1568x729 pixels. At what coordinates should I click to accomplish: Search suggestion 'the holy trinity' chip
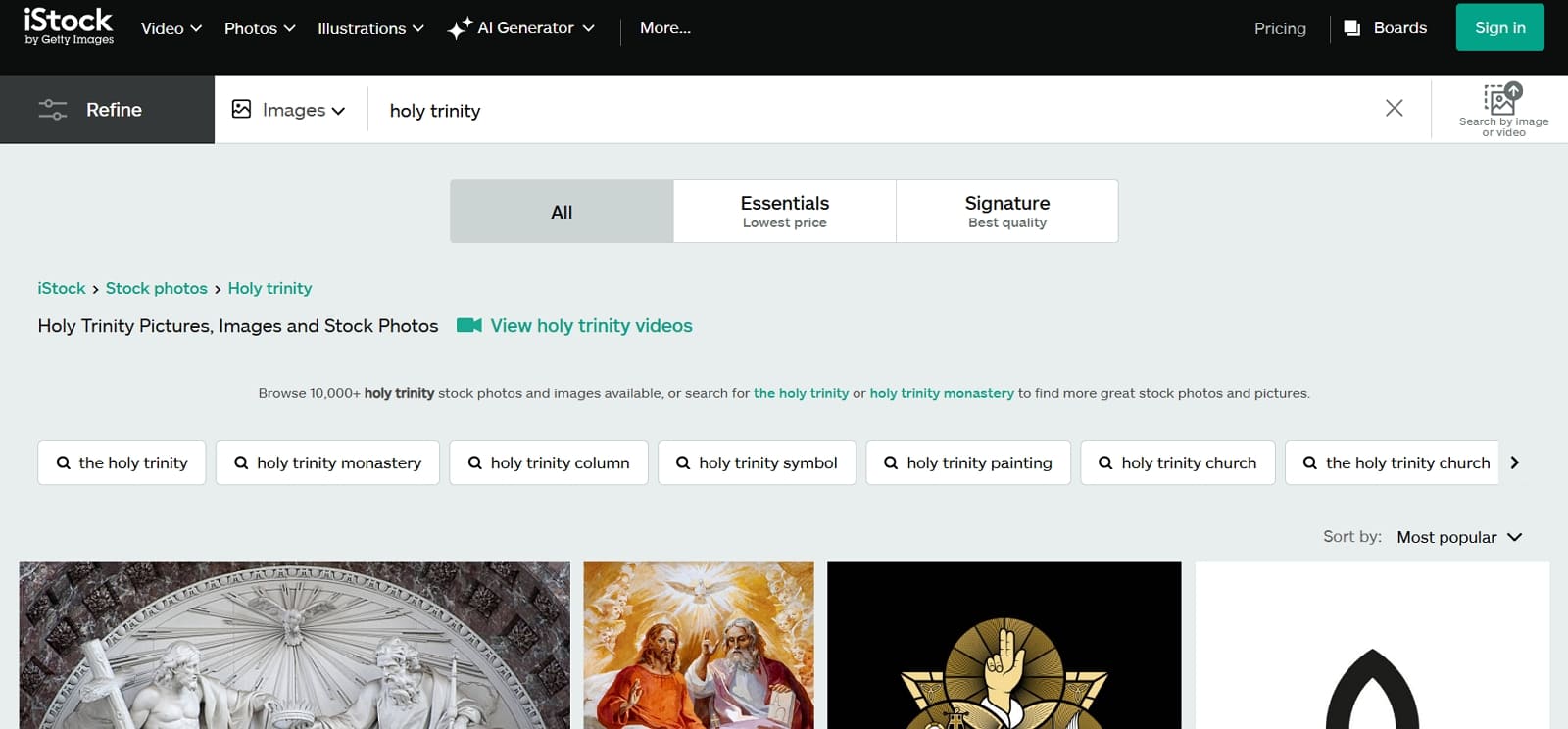(x=122, y=462)
